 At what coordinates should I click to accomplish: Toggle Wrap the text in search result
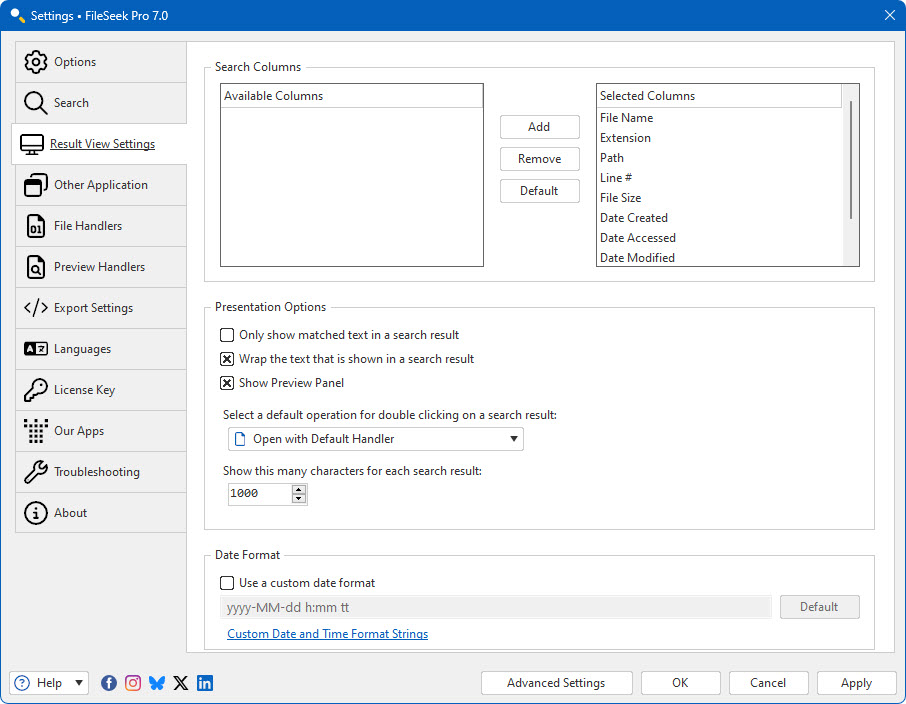pos(227,359)
